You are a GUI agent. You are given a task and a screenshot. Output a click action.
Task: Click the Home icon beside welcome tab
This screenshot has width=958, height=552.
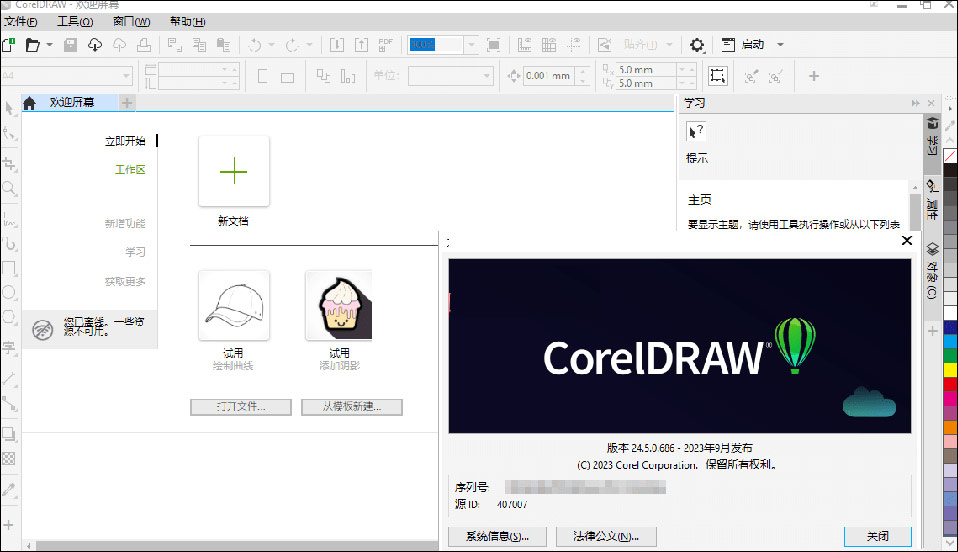pyautogui.click(x=29, y=103)
